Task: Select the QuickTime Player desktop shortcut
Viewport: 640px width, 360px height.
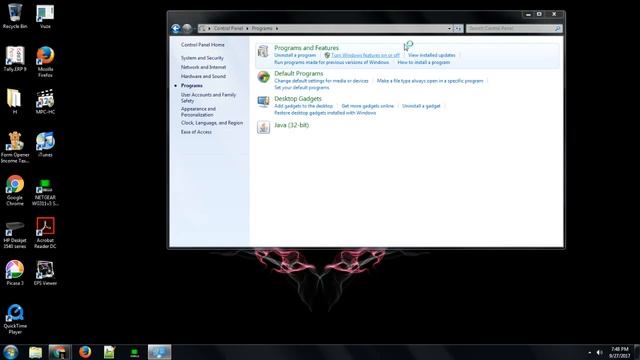Action: (x=15, y=319)
